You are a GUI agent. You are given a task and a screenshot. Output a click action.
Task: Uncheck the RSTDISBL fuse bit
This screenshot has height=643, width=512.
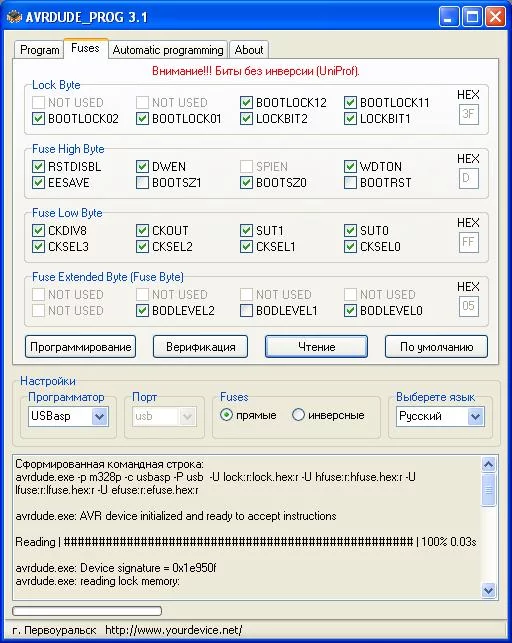coord(38,166)
